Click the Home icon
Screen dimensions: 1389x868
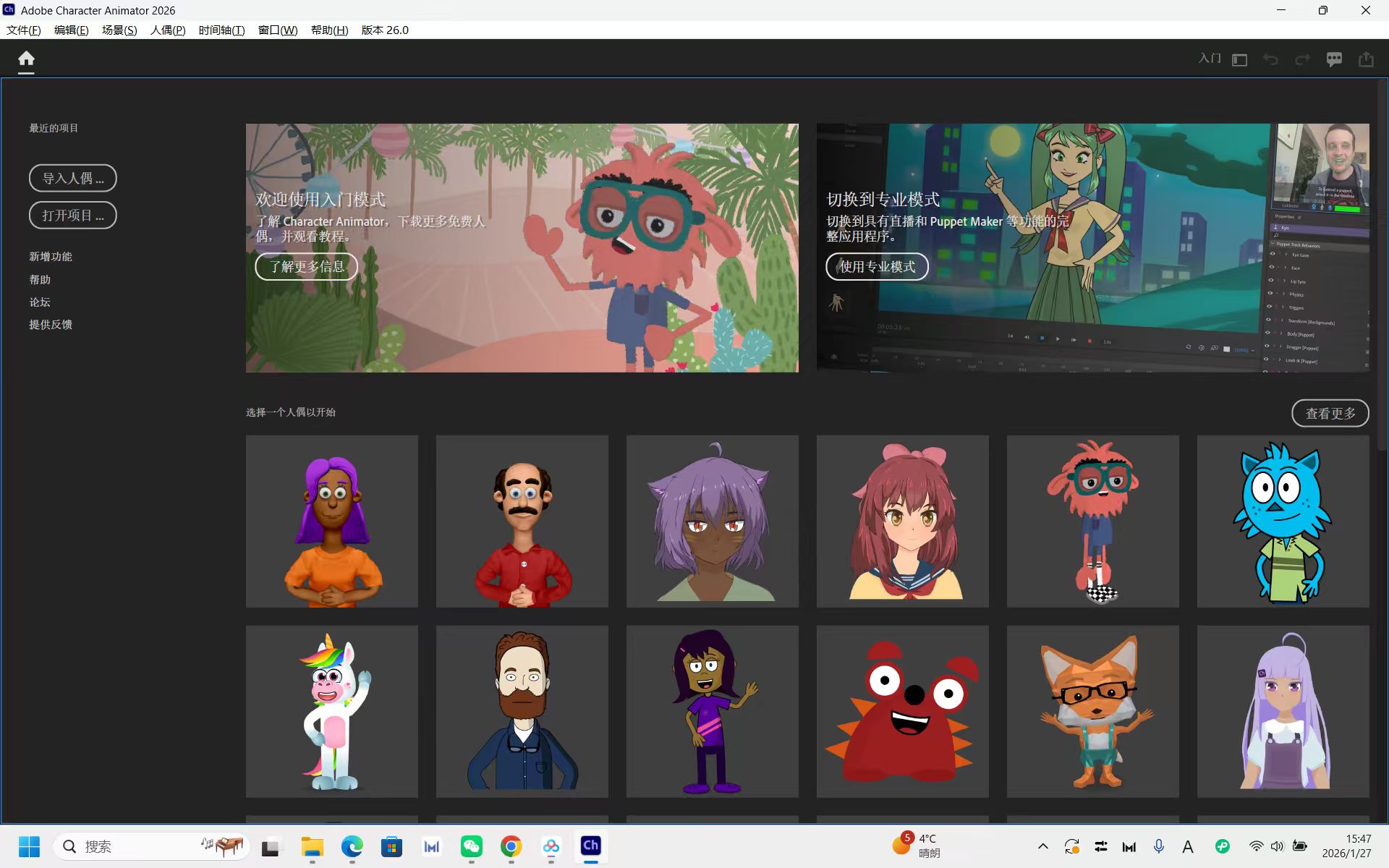(x=26, y=59)
